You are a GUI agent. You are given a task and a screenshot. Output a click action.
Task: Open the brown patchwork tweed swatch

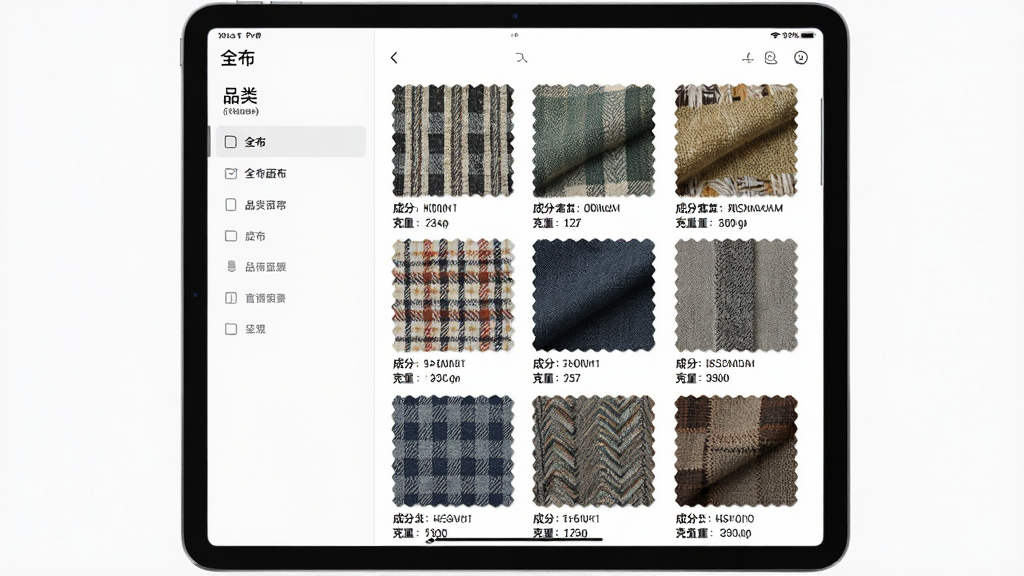(x=736, y=451)
